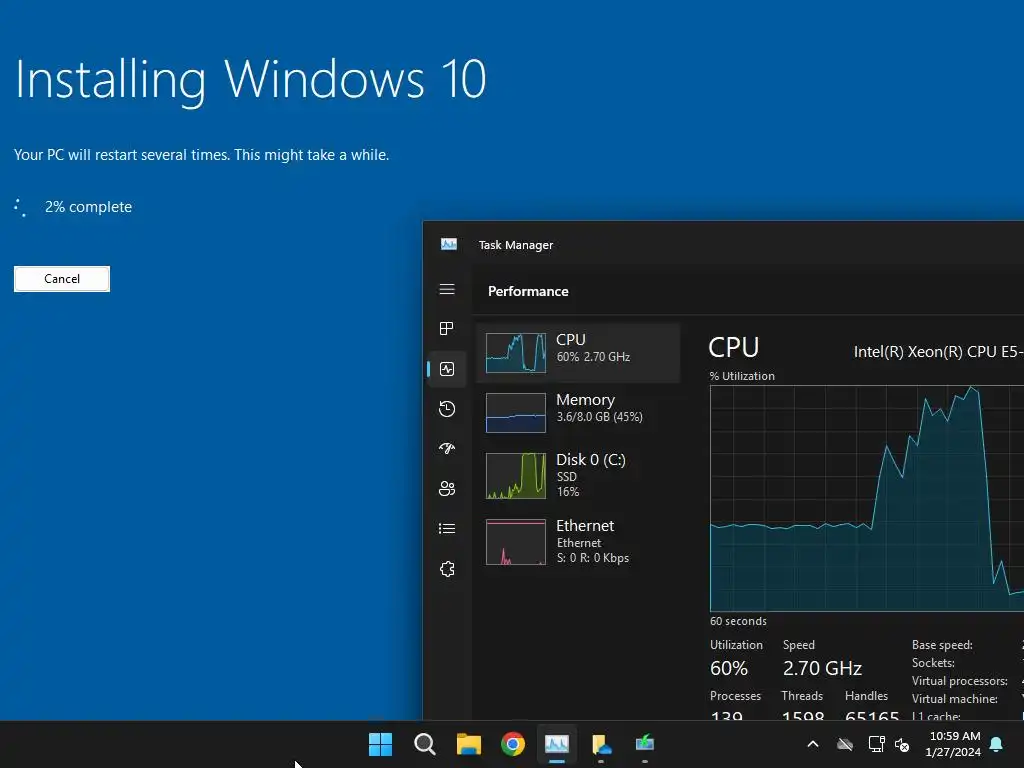1024x768 pixels.
Task: Open Users page icon in sidebar
Action: tap(447, 488)
